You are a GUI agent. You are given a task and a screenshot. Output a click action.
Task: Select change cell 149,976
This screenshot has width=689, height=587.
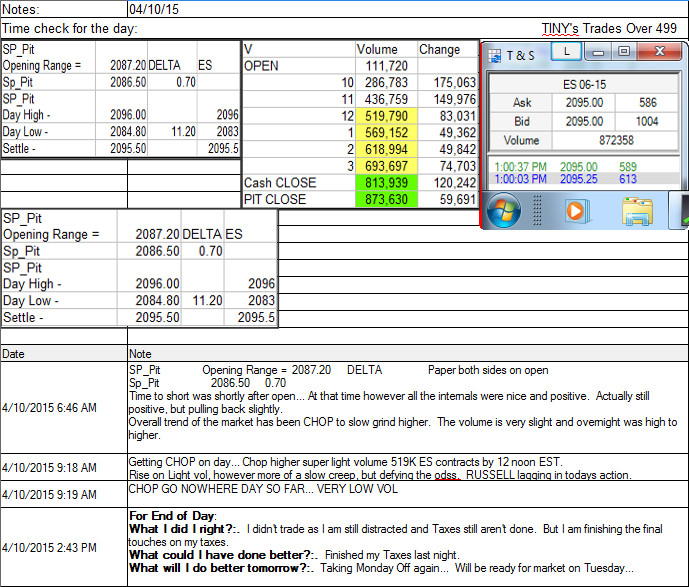[447, 99]
